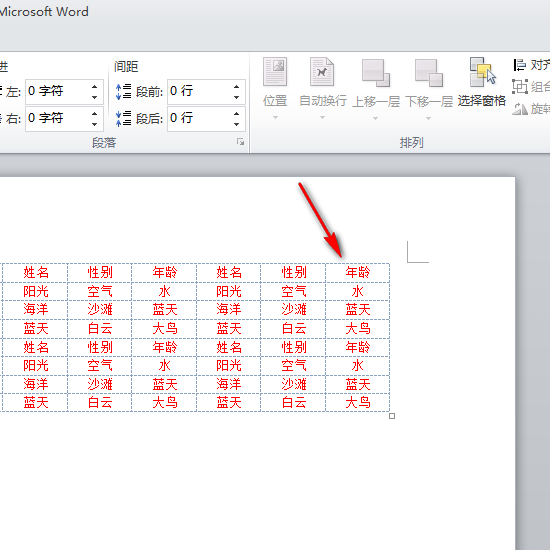550x550 pixels.
Task: Increase the 段后 spacing after value
Action: [x=236, y=114]
